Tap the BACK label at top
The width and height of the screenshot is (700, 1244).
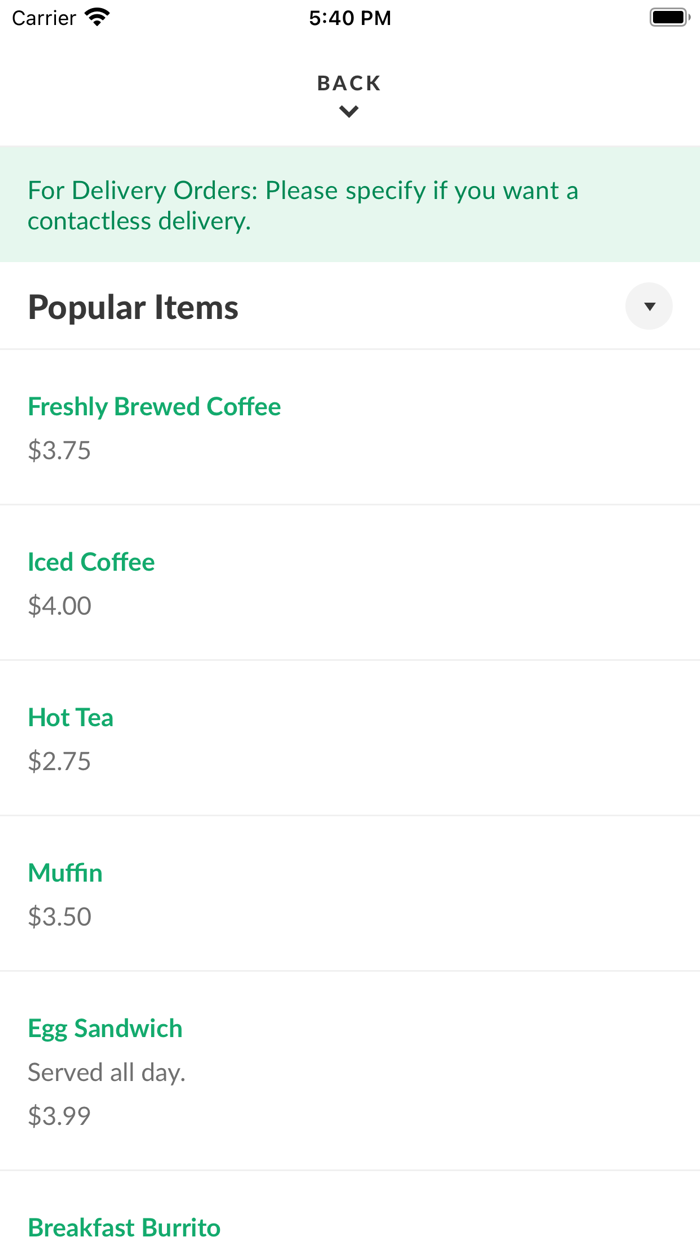(x=349, y=83)
